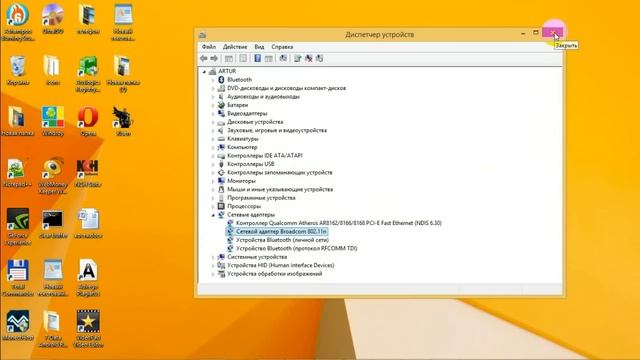Click the action pane toolbar icon

pyautogui.click(x=268, y=58)
